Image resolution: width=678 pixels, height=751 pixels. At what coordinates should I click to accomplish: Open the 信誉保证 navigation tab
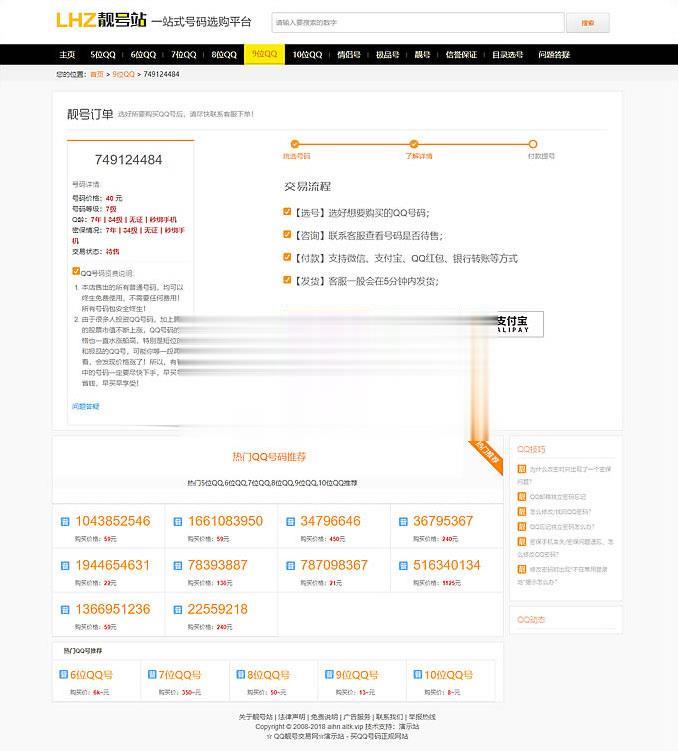point(461,55)
